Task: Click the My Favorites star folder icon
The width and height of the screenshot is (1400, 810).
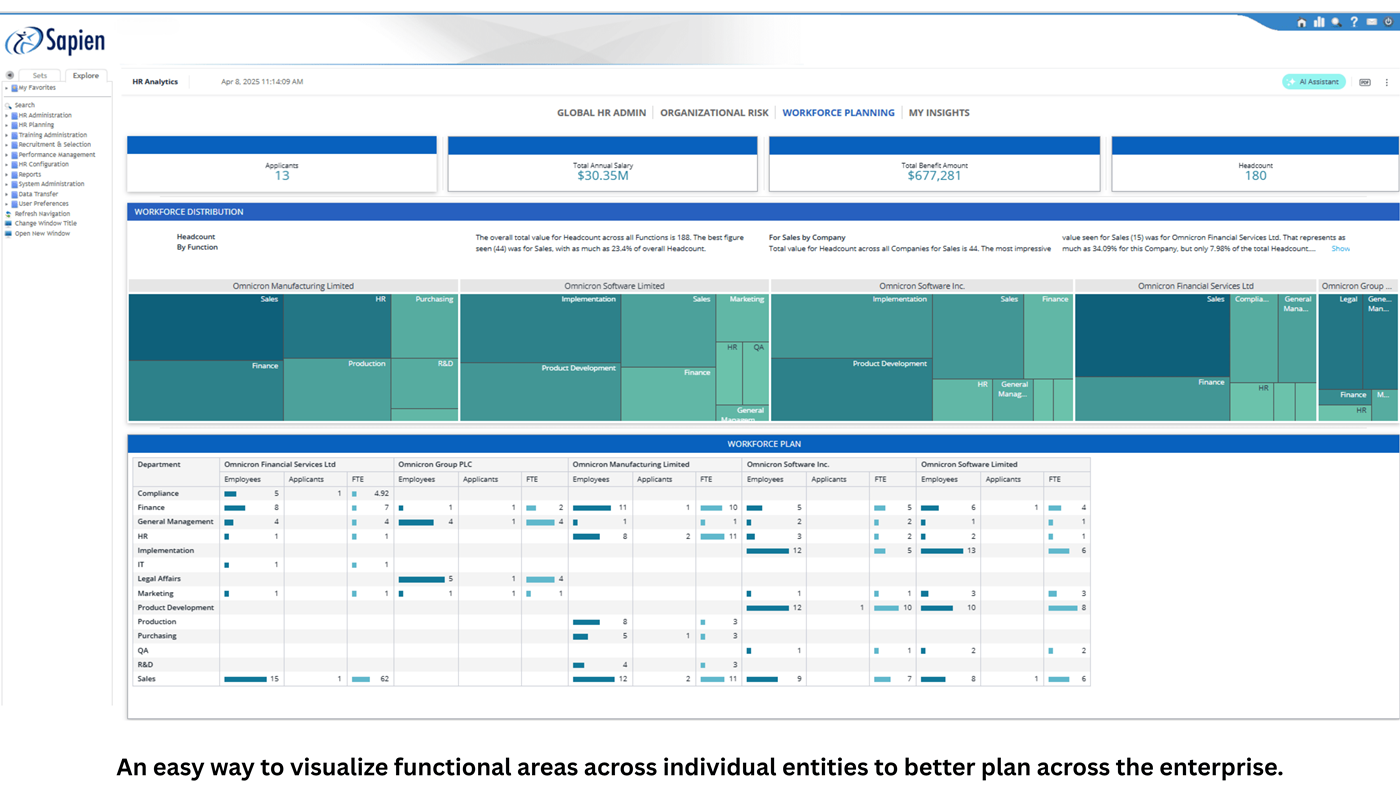Action: (14, 88)
